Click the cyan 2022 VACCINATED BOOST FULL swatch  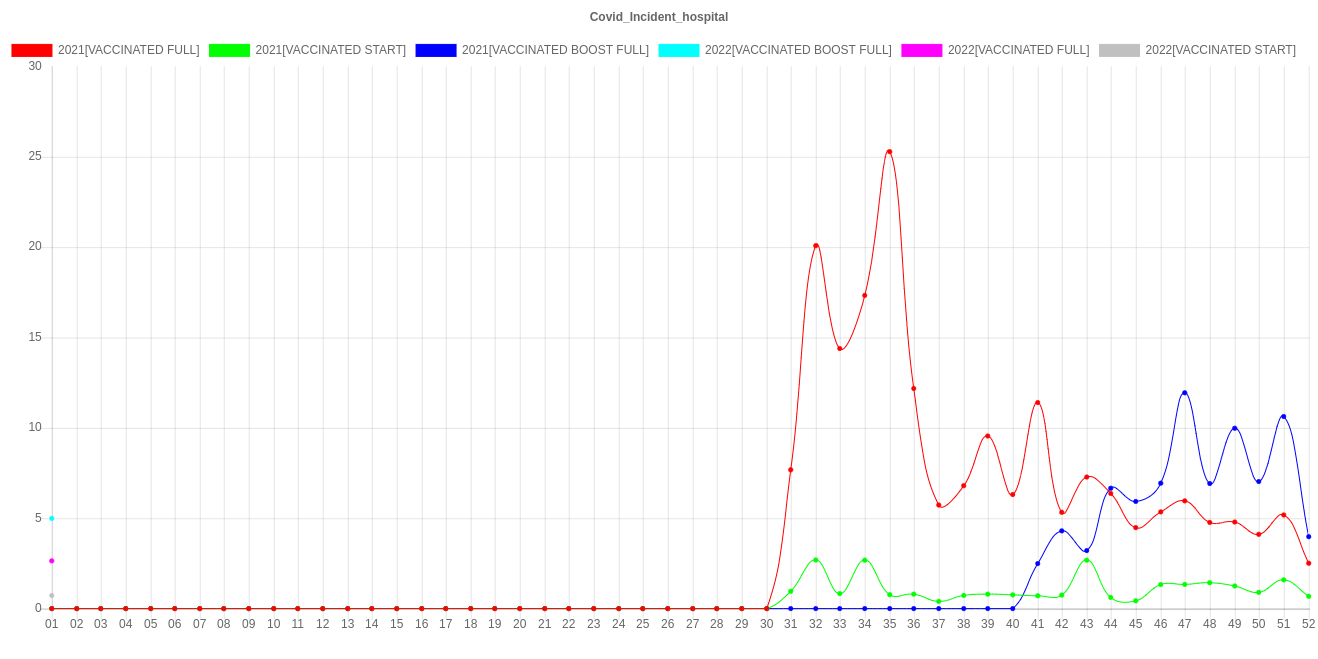coord(679,50)
